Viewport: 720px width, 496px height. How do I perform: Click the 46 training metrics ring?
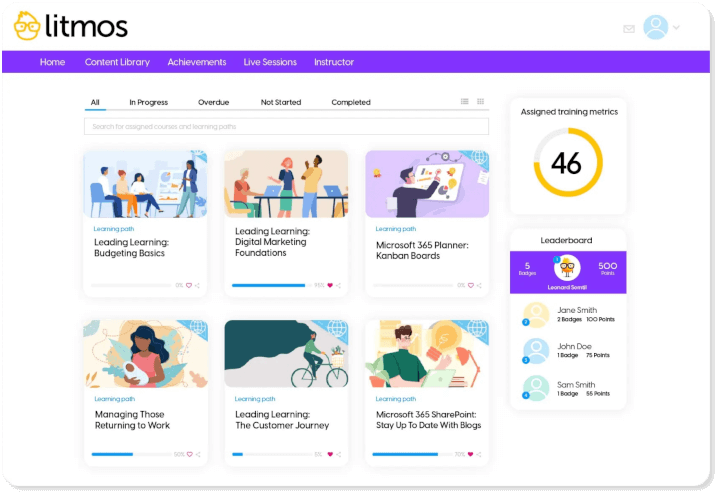pyautogui.click(x=568, y=162)
